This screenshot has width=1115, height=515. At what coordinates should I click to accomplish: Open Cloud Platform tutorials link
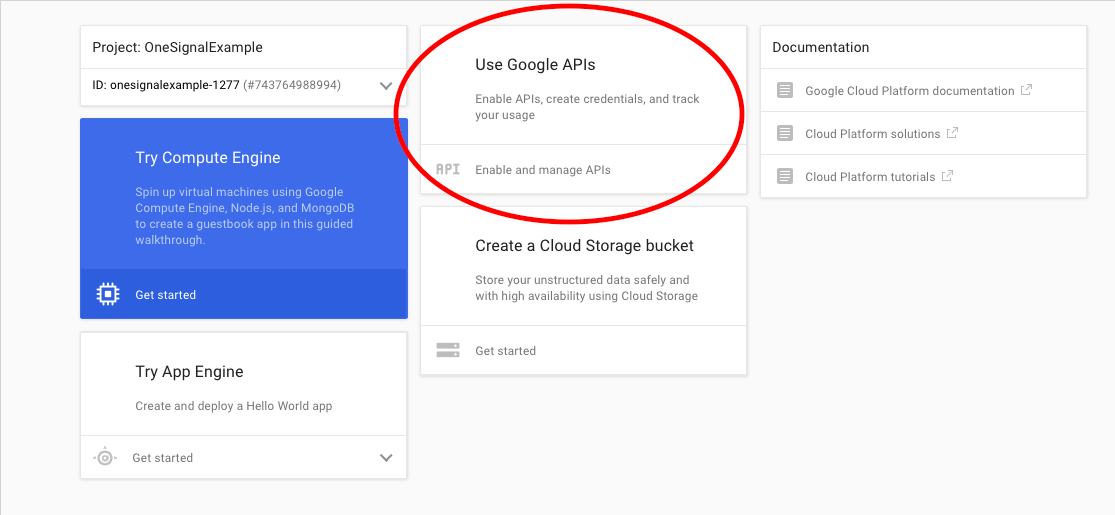coord(870,177)
